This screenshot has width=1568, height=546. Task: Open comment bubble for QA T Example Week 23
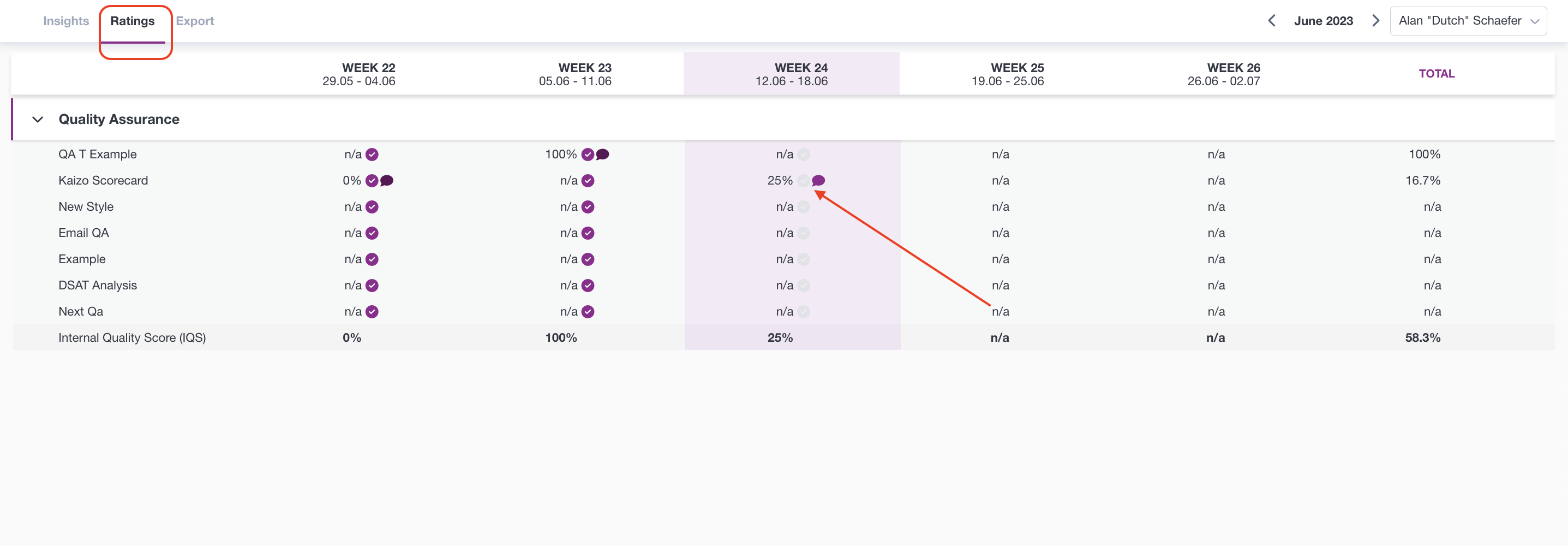tap(603, 154)
